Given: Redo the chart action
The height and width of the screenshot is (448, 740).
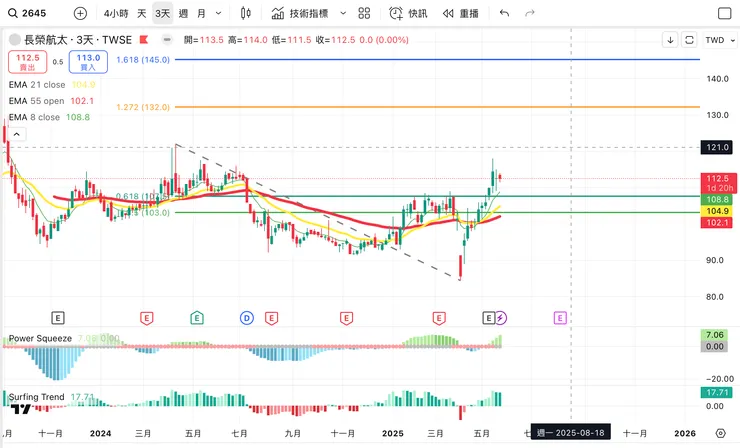Looking at the screenshot, I should pos(530,13).
